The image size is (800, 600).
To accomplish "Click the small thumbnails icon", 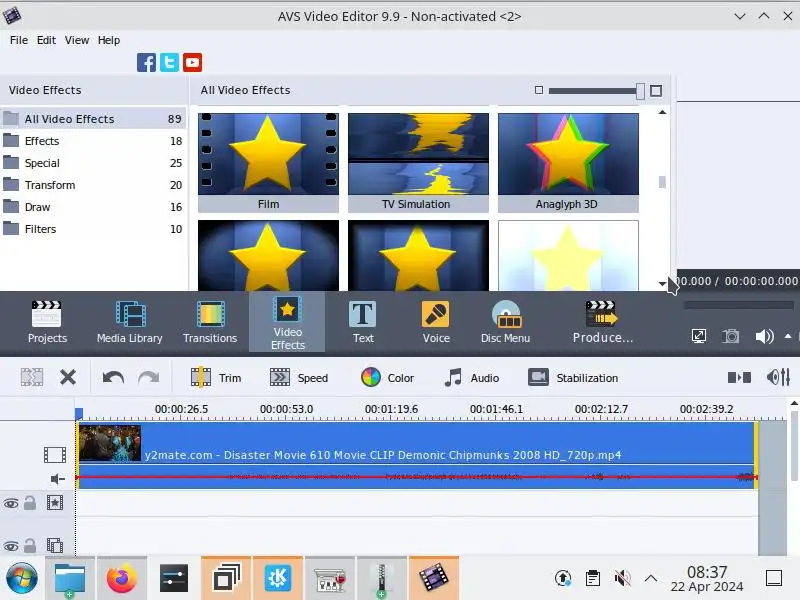I will 539,90.
